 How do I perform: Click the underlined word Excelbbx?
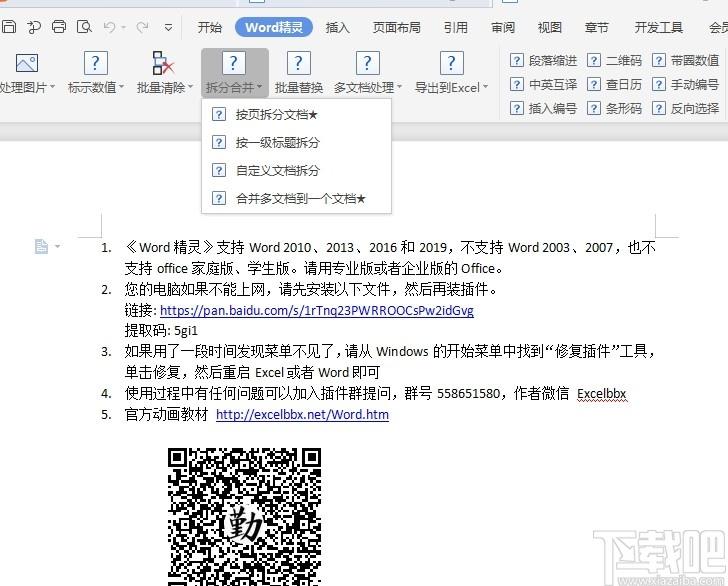tap(601, 394)
